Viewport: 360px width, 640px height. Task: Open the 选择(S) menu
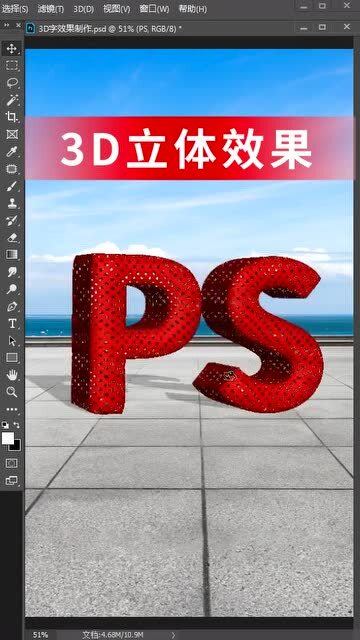[15, 9]
